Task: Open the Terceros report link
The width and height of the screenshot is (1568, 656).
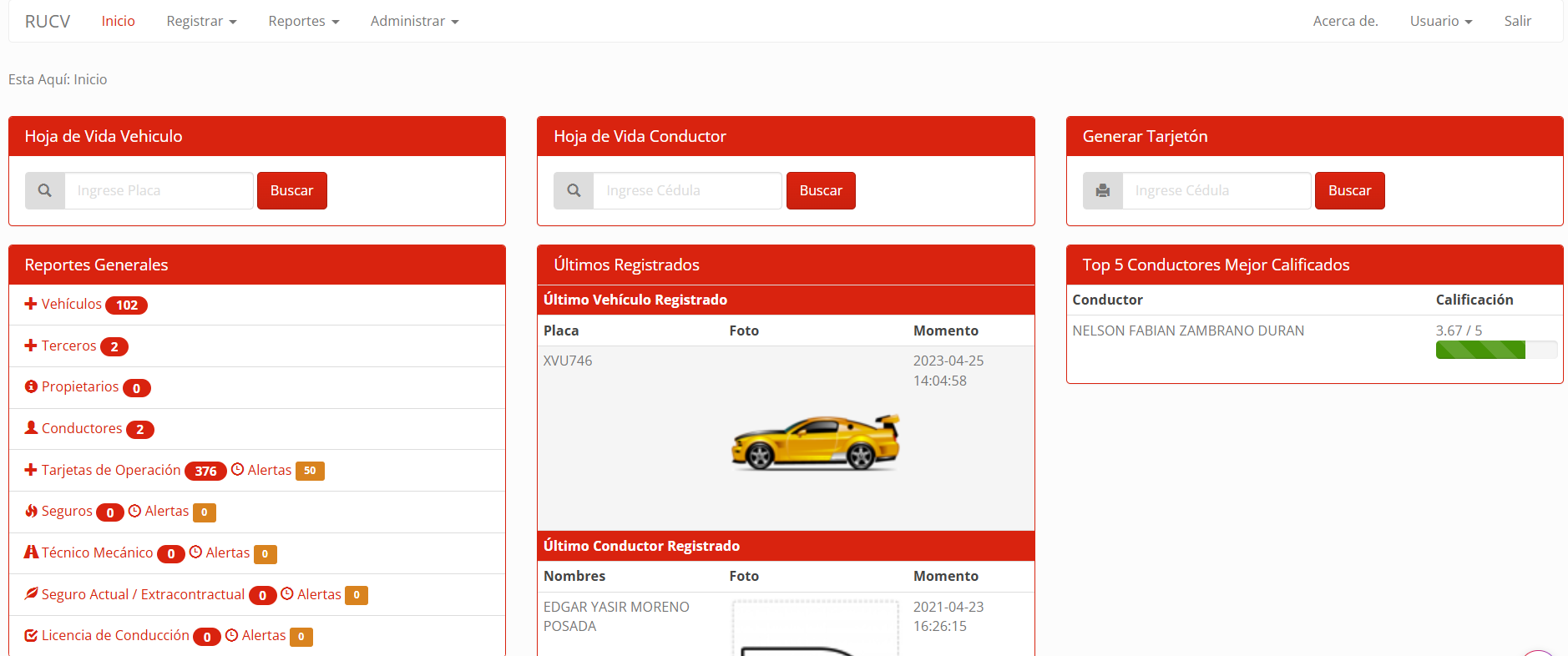Action: tap(68, 346)
